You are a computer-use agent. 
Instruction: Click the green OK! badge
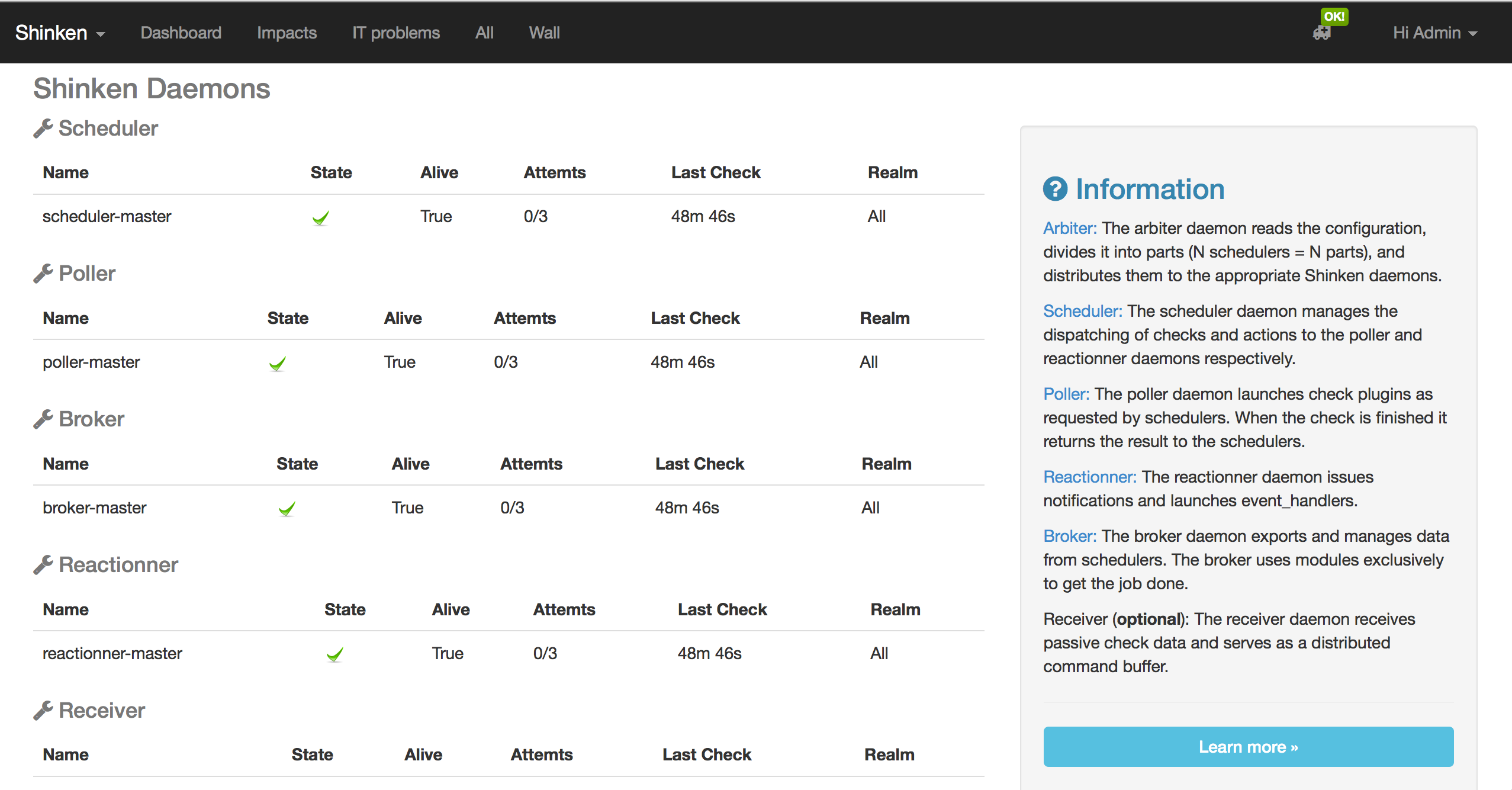point(1334,17)
